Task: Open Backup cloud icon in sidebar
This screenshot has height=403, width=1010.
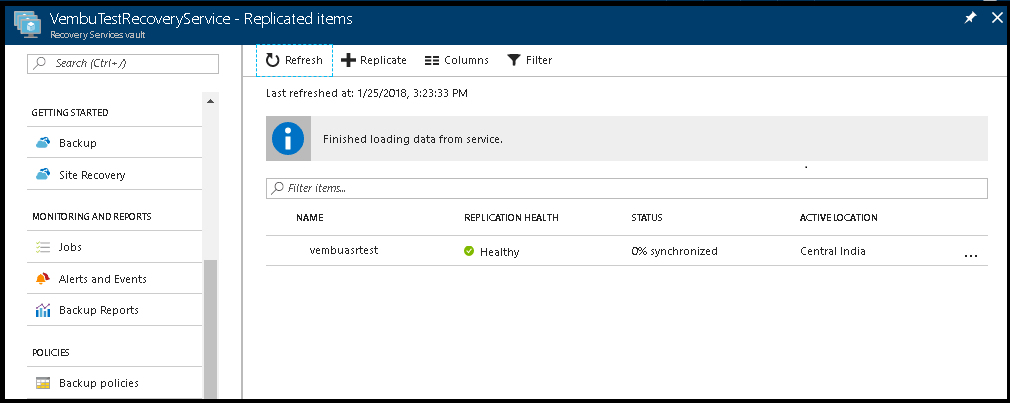Action: pos(43,143)
